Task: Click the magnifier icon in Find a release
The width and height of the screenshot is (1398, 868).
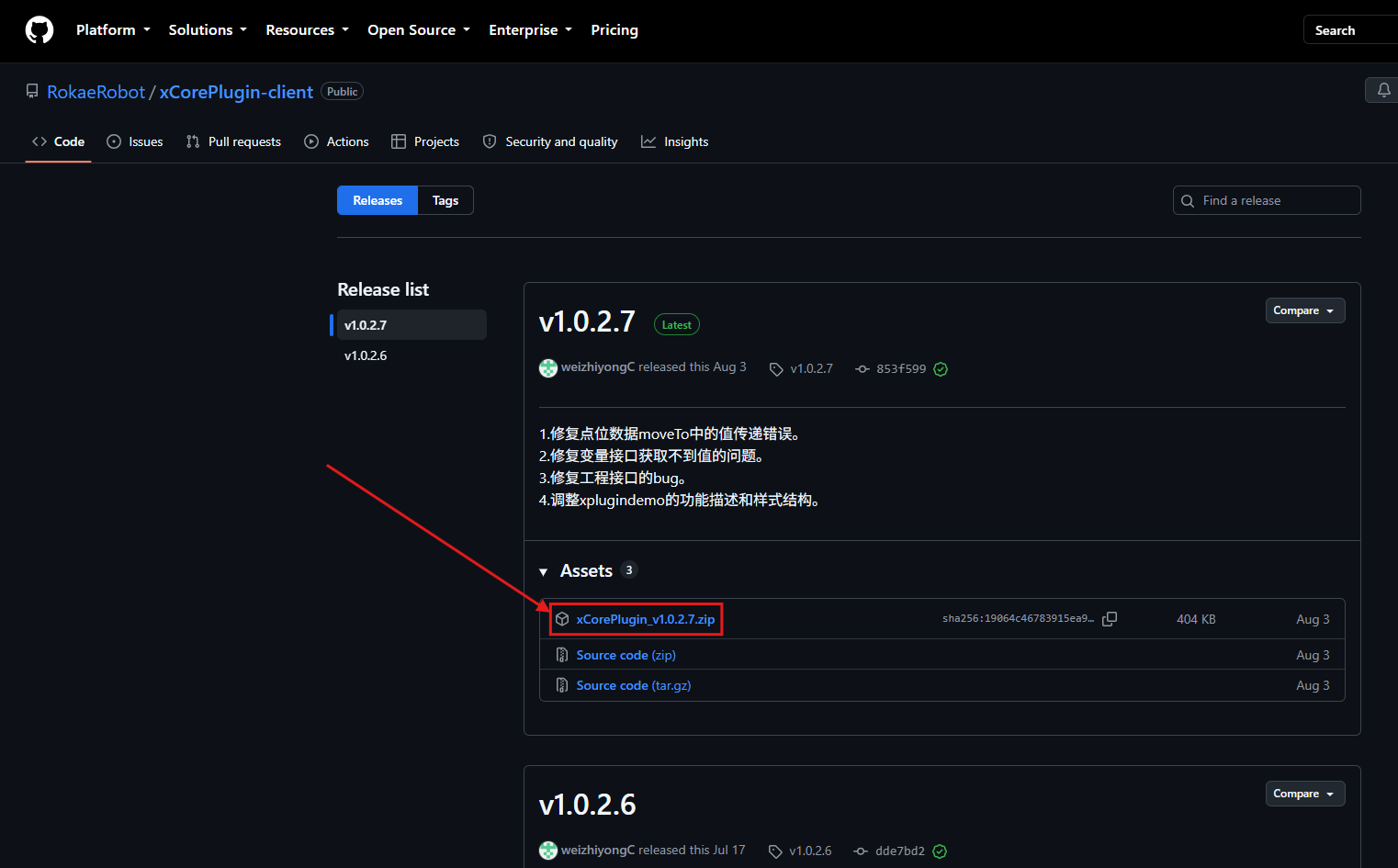Action: (x=1188, y=200)
